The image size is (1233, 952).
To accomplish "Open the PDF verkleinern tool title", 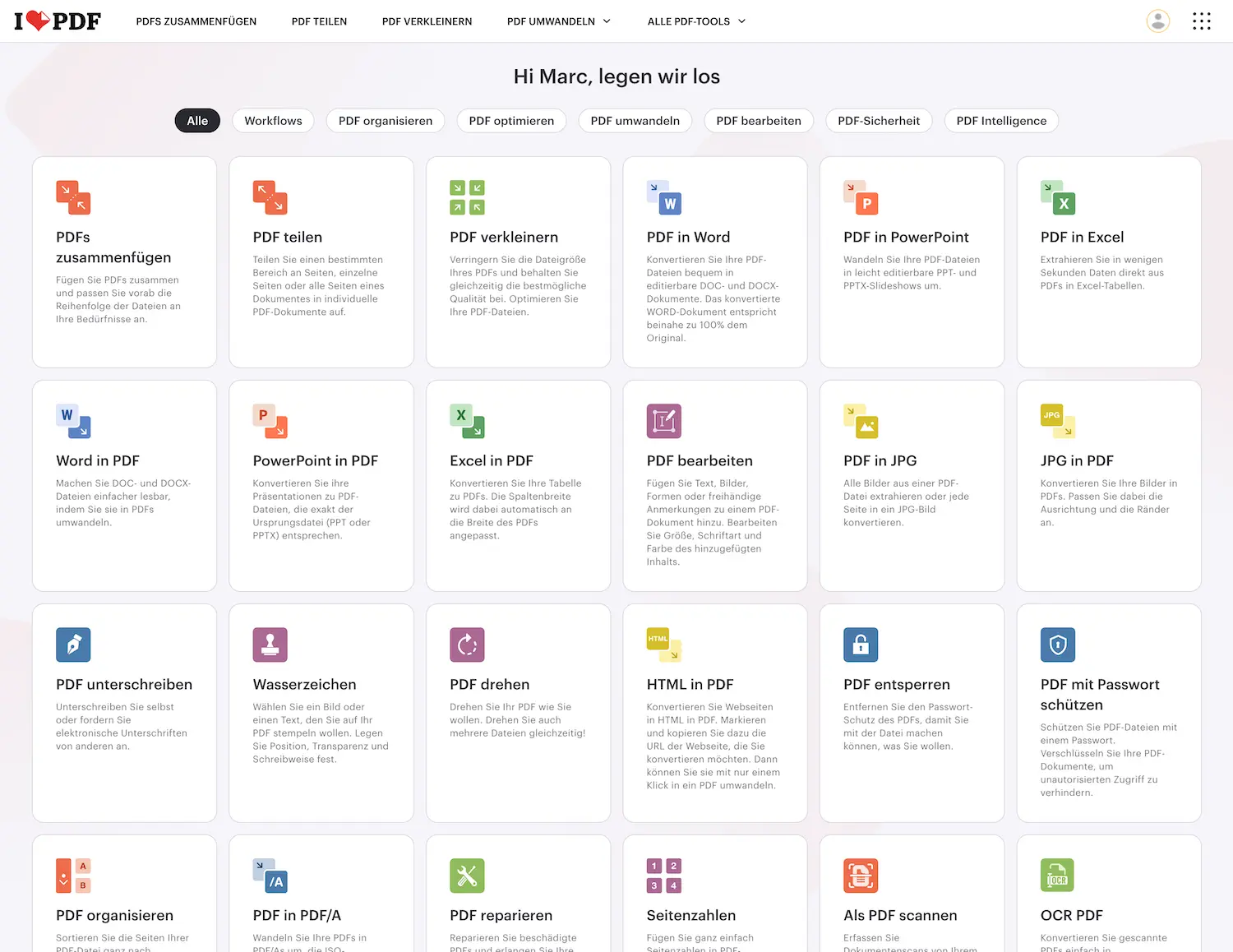I will pos(504,238).
